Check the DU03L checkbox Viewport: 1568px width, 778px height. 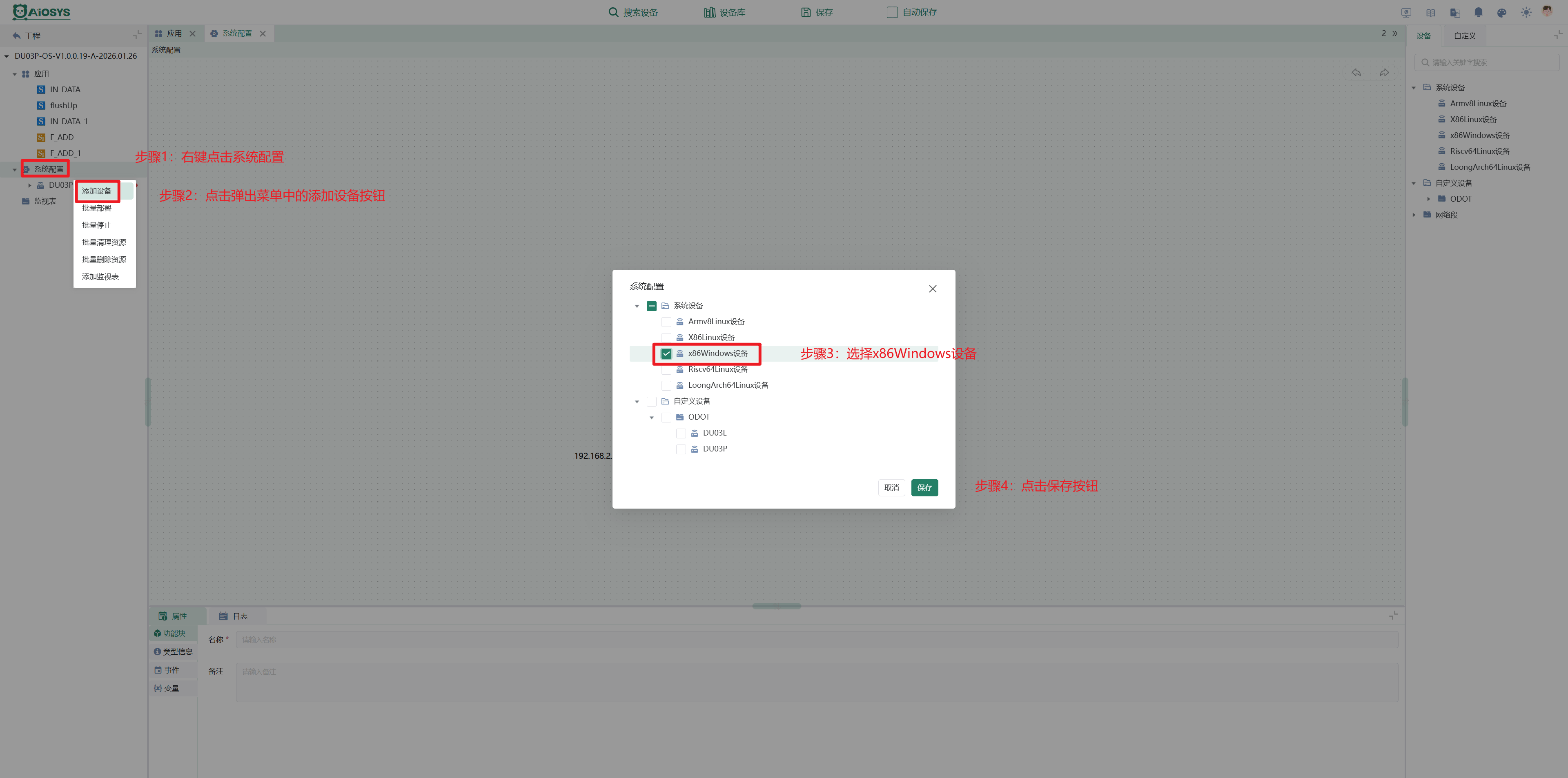coord(681,433)
